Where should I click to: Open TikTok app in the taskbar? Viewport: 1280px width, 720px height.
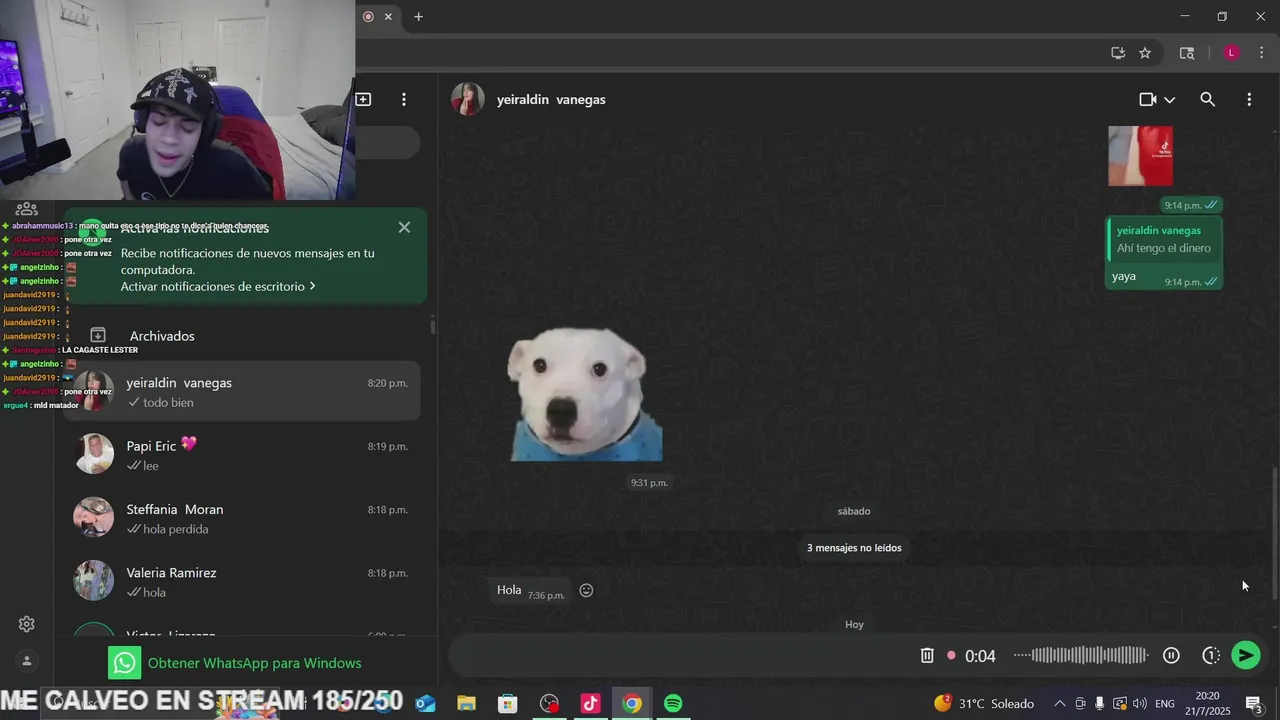pyautogui.click(x=590, y=704)
